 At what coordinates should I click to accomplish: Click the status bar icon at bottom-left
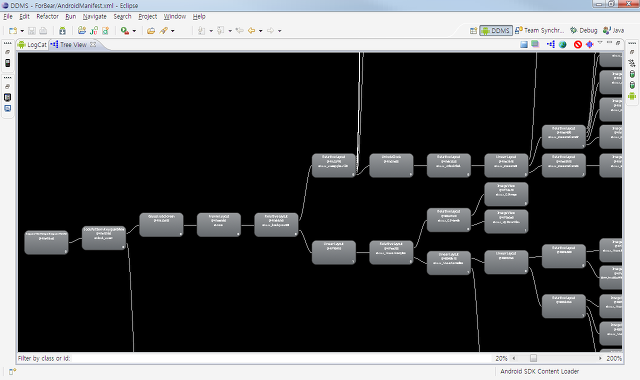point(13,371)
